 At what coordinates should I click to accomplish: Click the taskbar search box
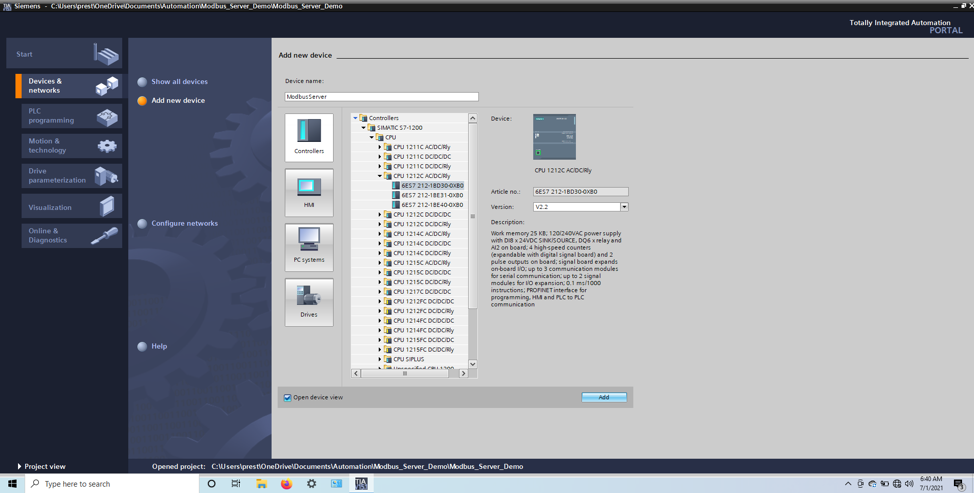click(112, 484)
